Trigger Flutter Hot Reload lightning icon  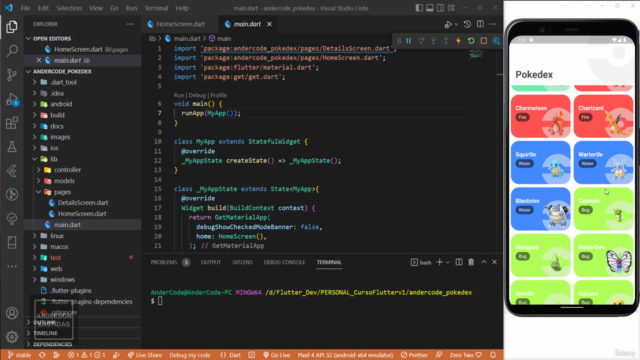[x=458, y=41]
